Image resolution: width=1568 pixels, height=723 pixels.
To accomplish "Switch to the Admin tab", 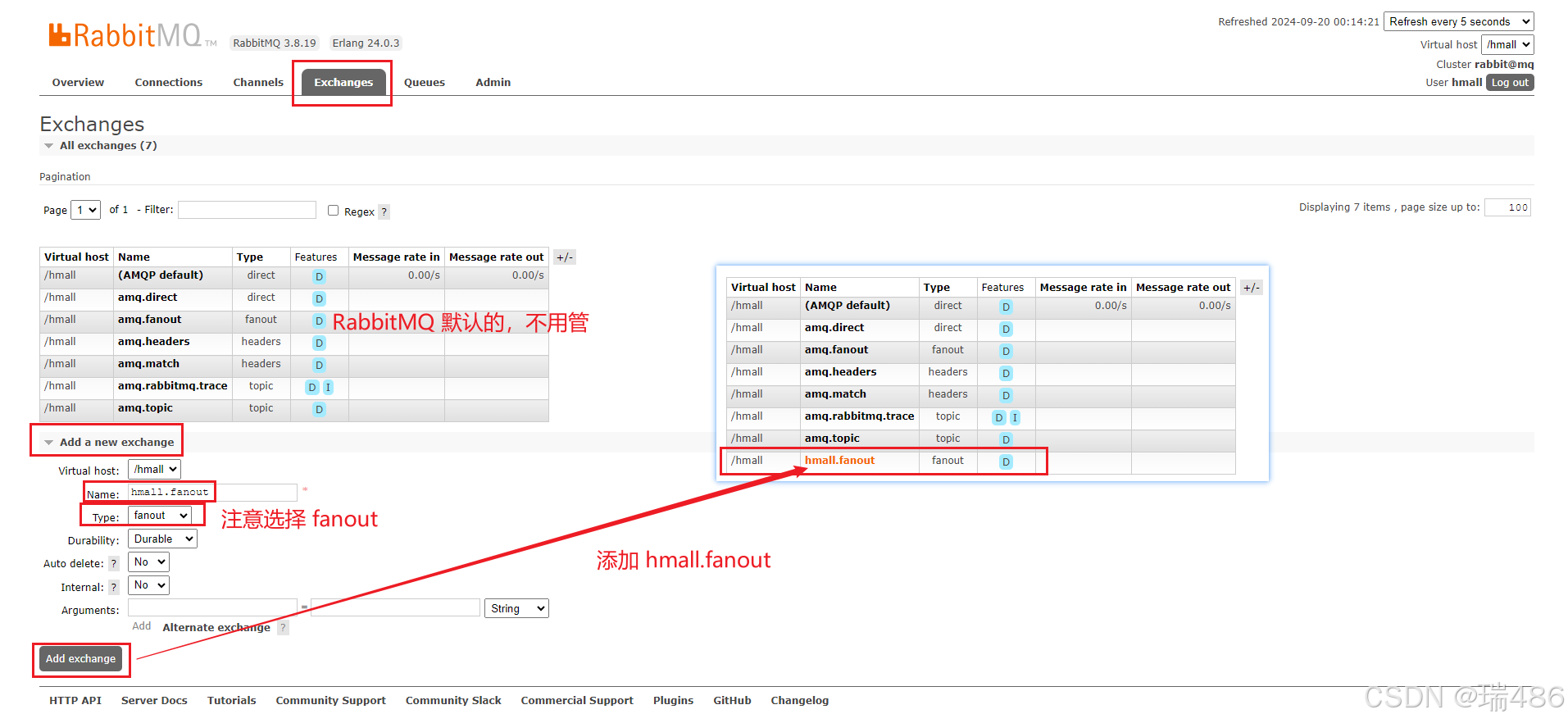I will tap(493, 83).
